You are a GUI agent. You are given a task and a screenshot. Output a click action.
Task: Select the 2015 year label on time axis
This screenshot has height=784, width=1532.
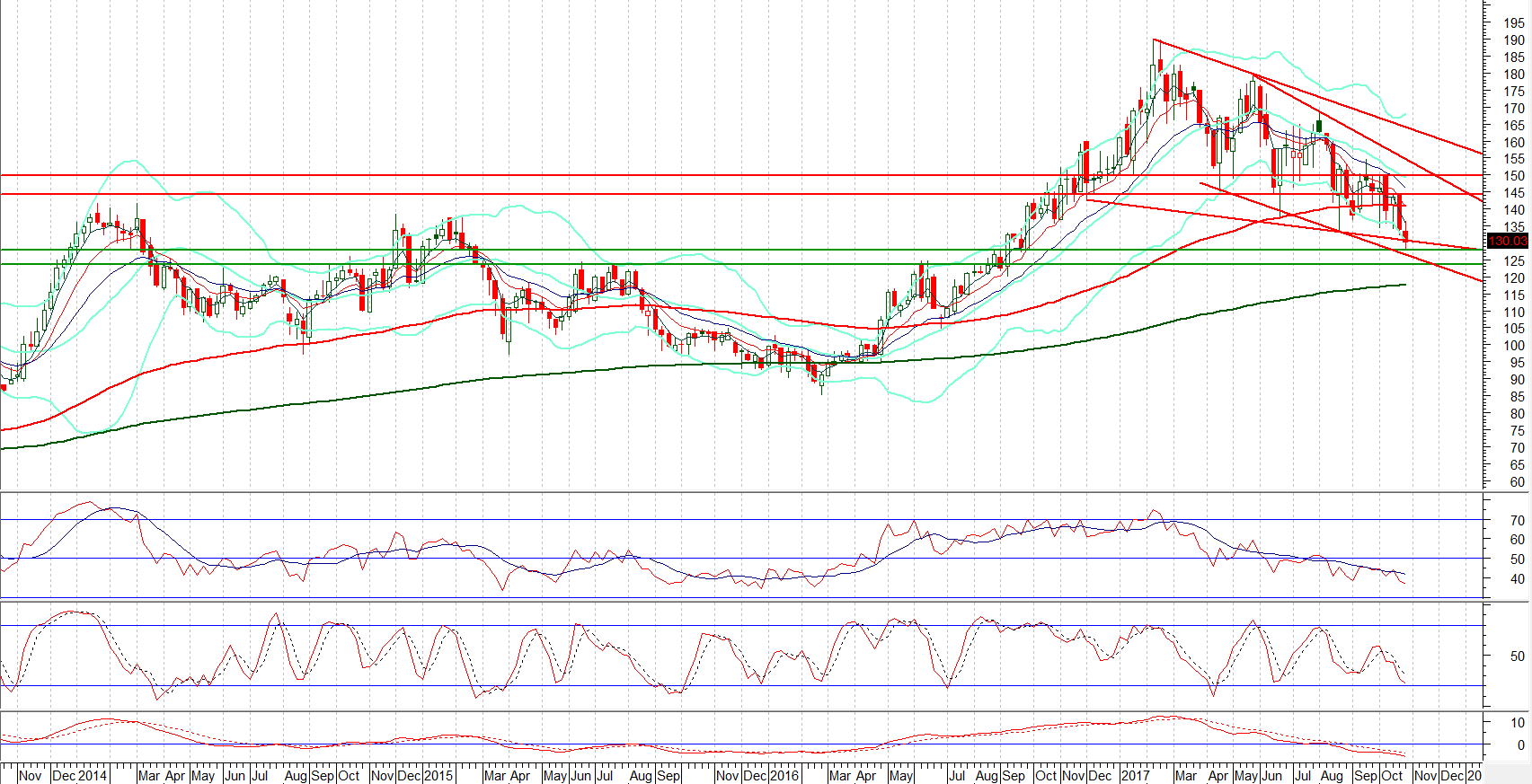438,776
